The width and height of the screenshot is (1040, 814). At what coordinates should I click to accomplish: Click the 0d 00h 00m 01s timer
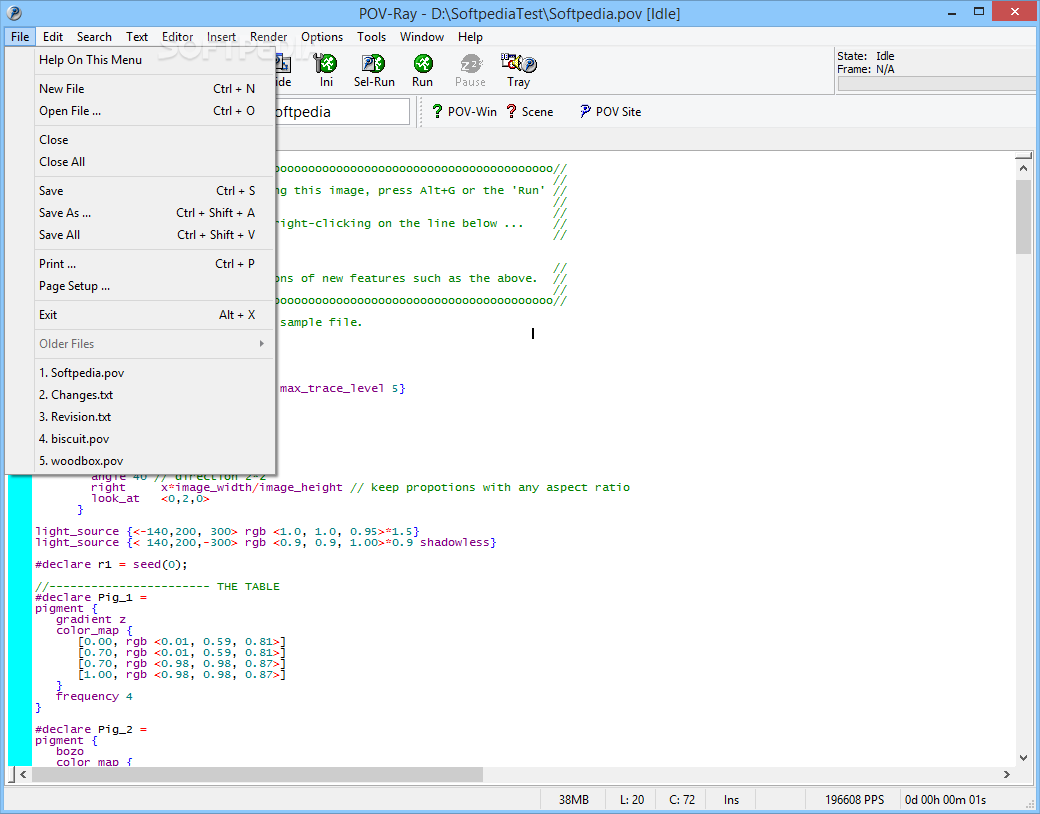945,799
